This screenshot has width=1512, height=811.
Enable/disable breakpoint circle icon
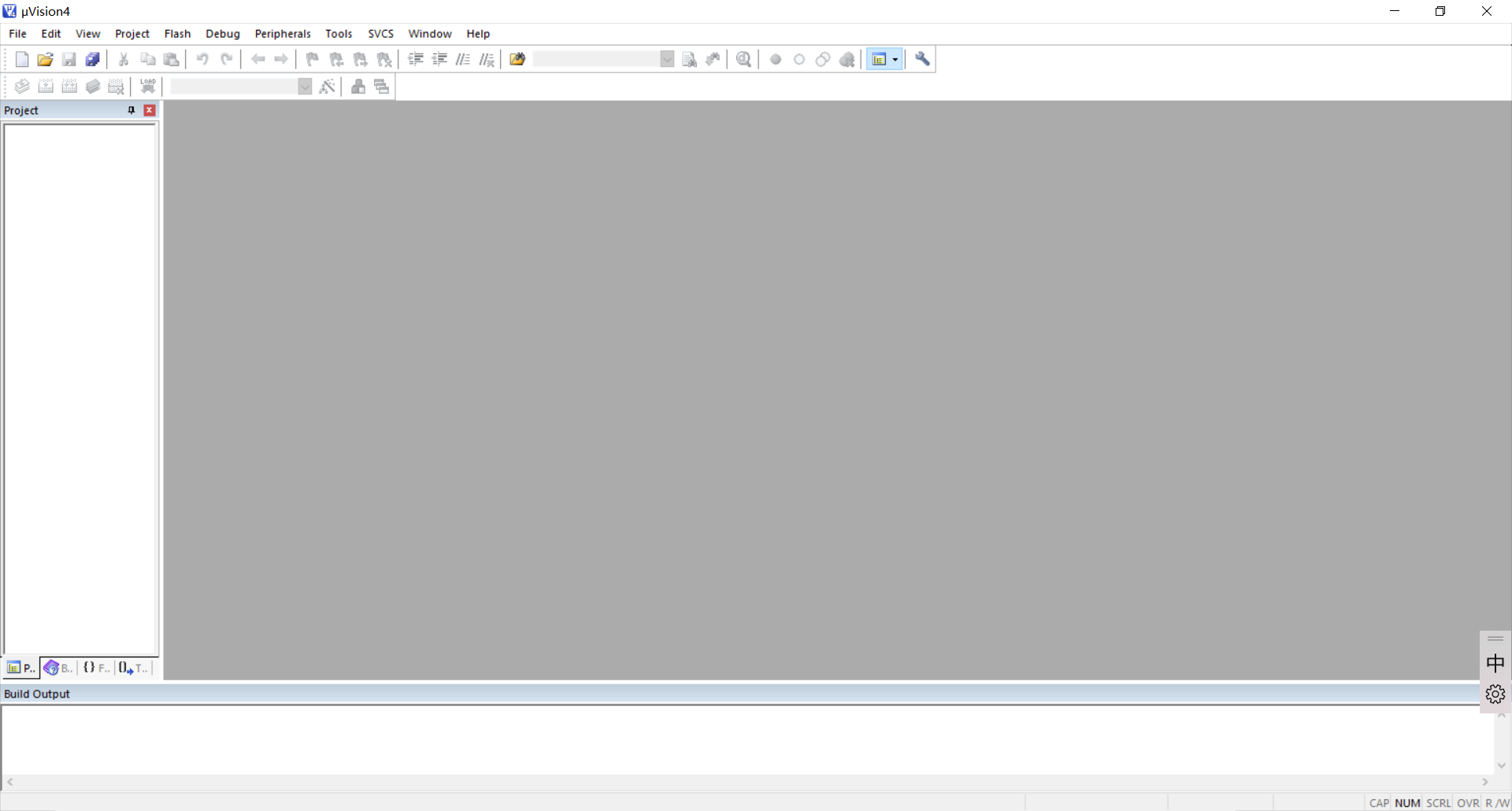pos(799,59)
